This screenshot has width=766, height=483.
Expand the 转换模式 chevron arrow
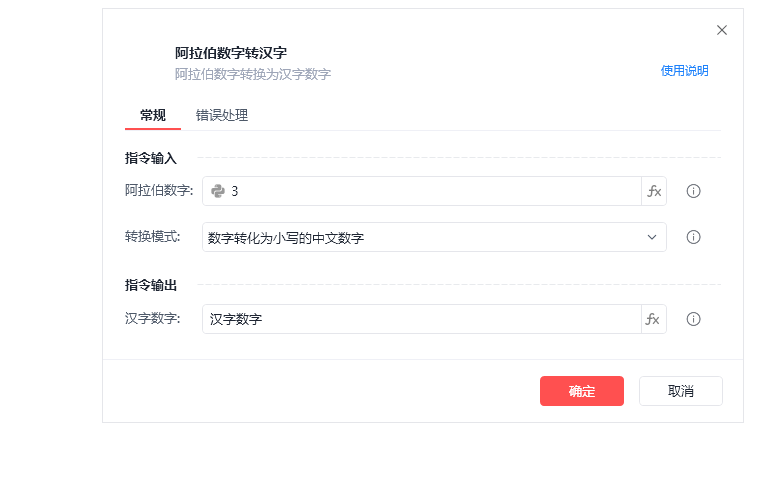click(652, 237)
